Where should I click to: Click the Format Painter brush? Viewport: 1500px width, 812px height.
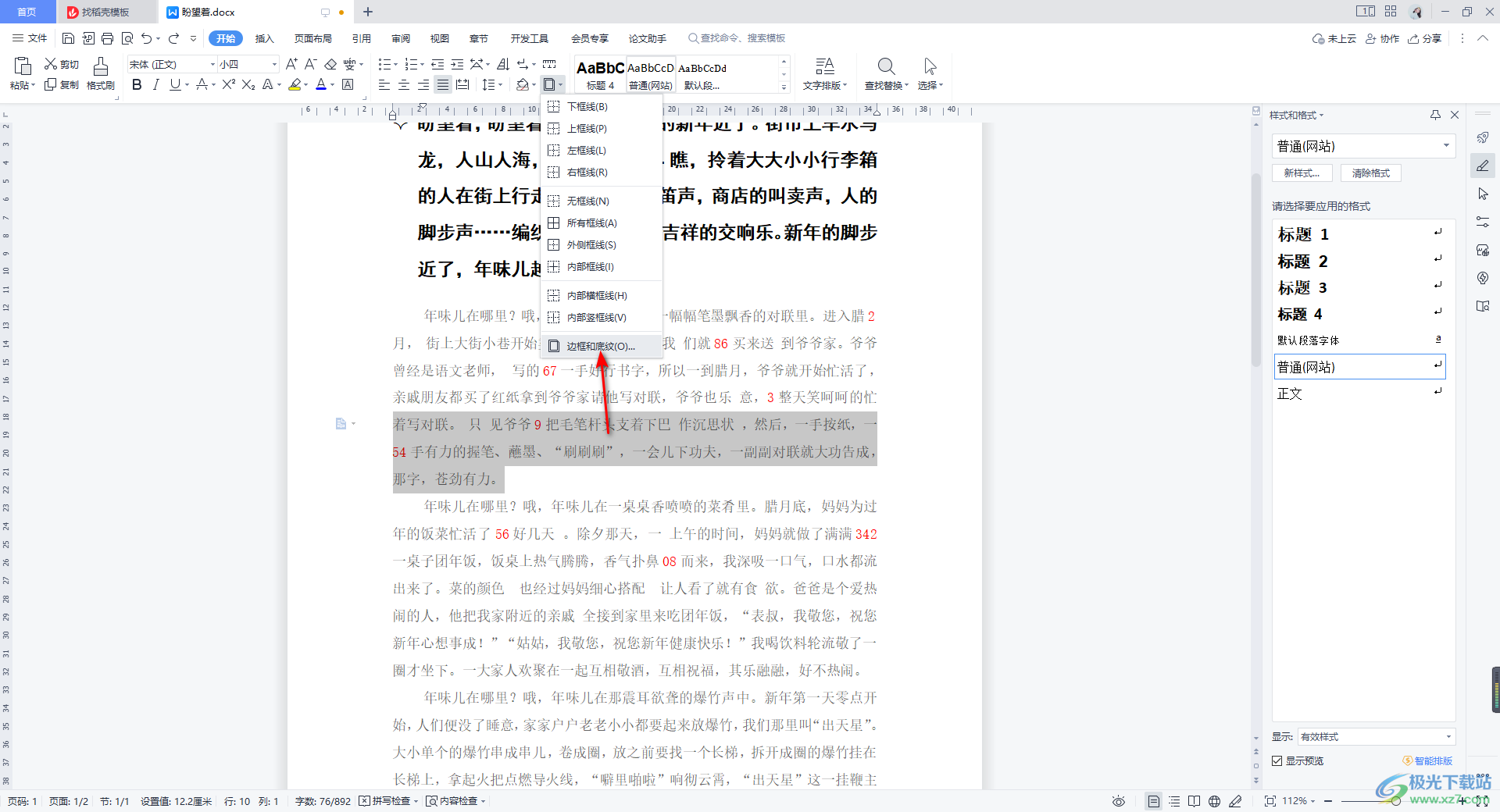coord(101,73)
